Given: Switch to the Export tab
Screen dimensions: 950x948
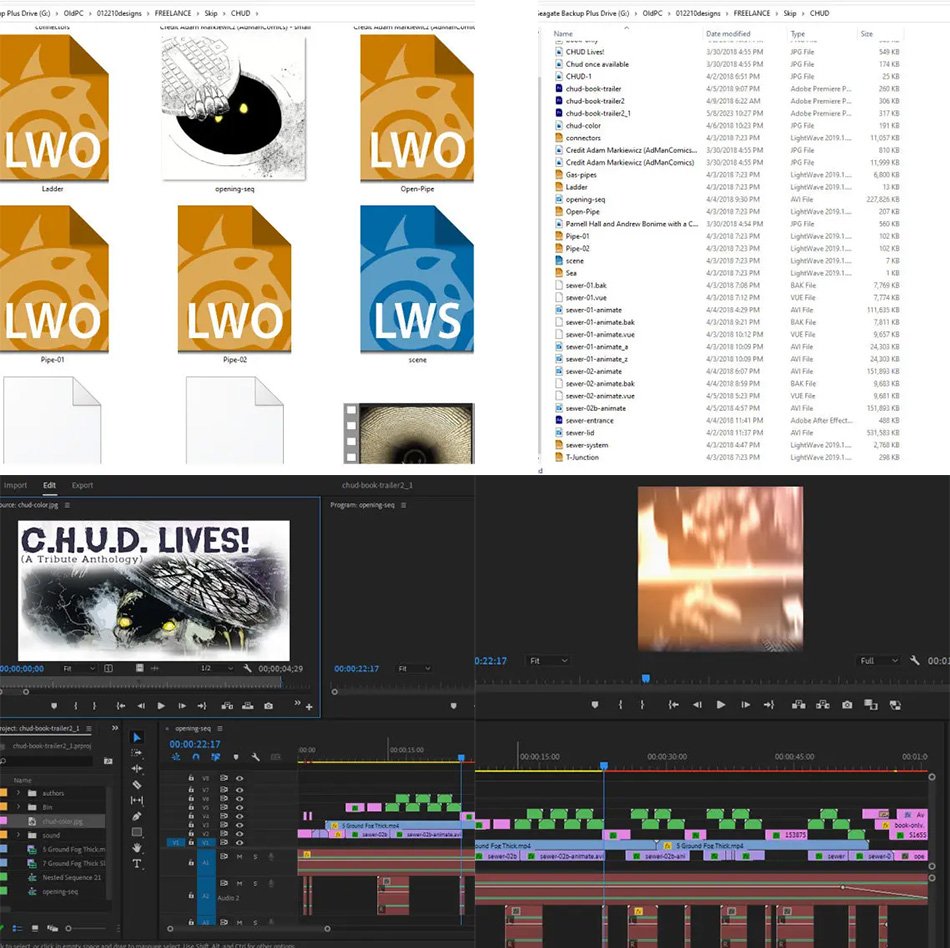Looking at the screenshot, I should pyautogui.click(x=82, y=485).
